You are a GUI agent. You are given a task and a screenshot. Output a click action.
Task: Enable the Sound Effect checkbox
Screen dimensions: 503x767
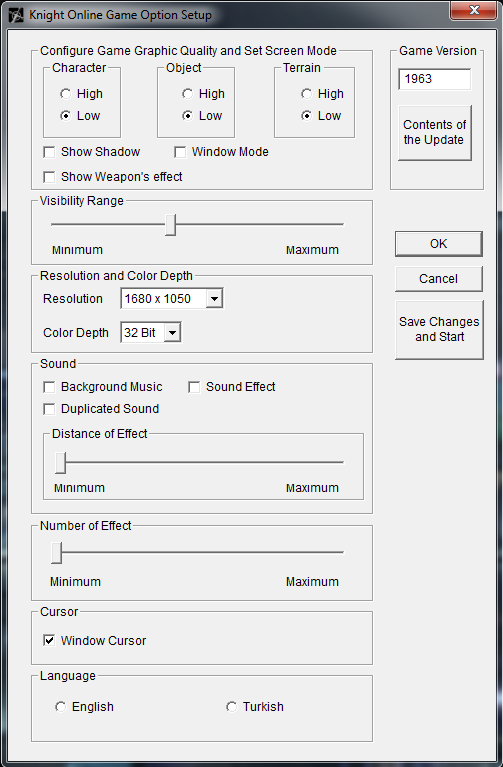[194, 387]
